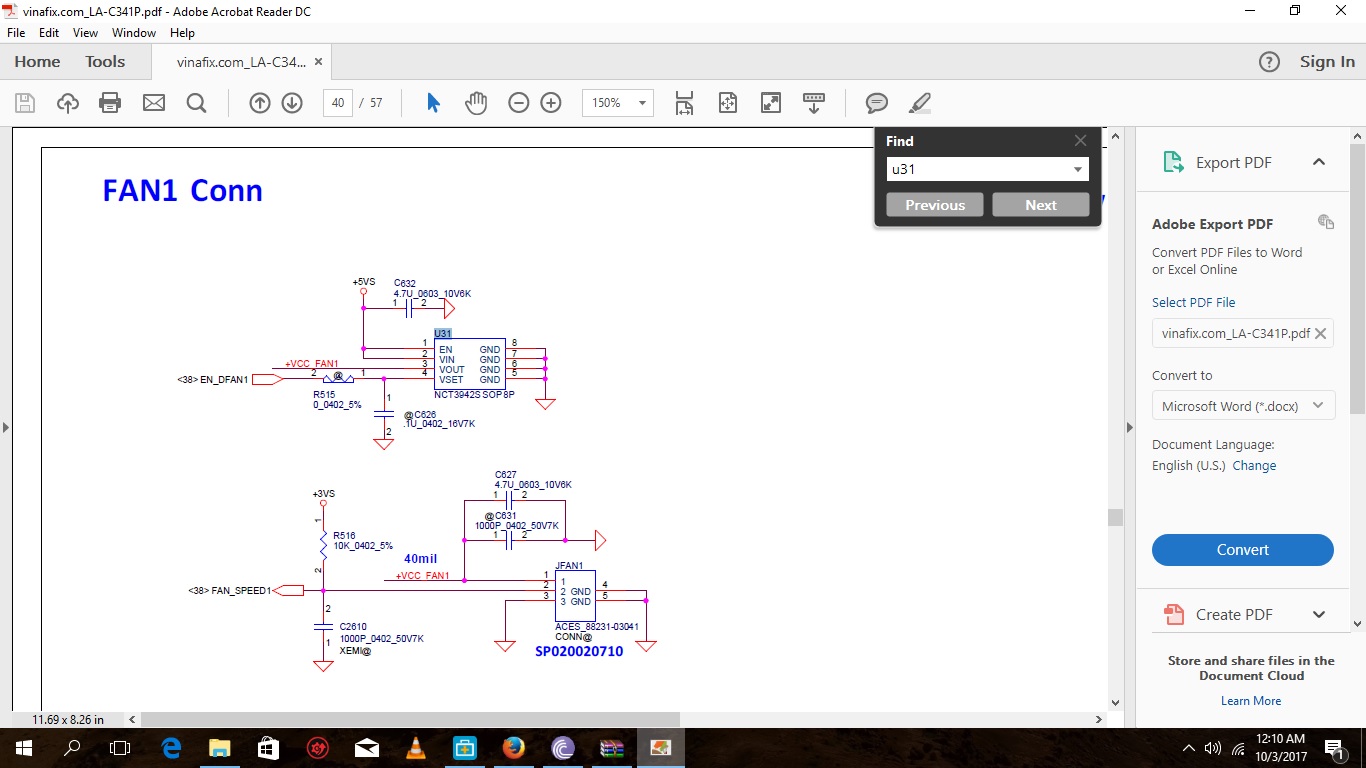Image resolution: width=1366 pixels, height=768 pixels.
Task: Select the Hand pan tool
Action: coord(476,103)
